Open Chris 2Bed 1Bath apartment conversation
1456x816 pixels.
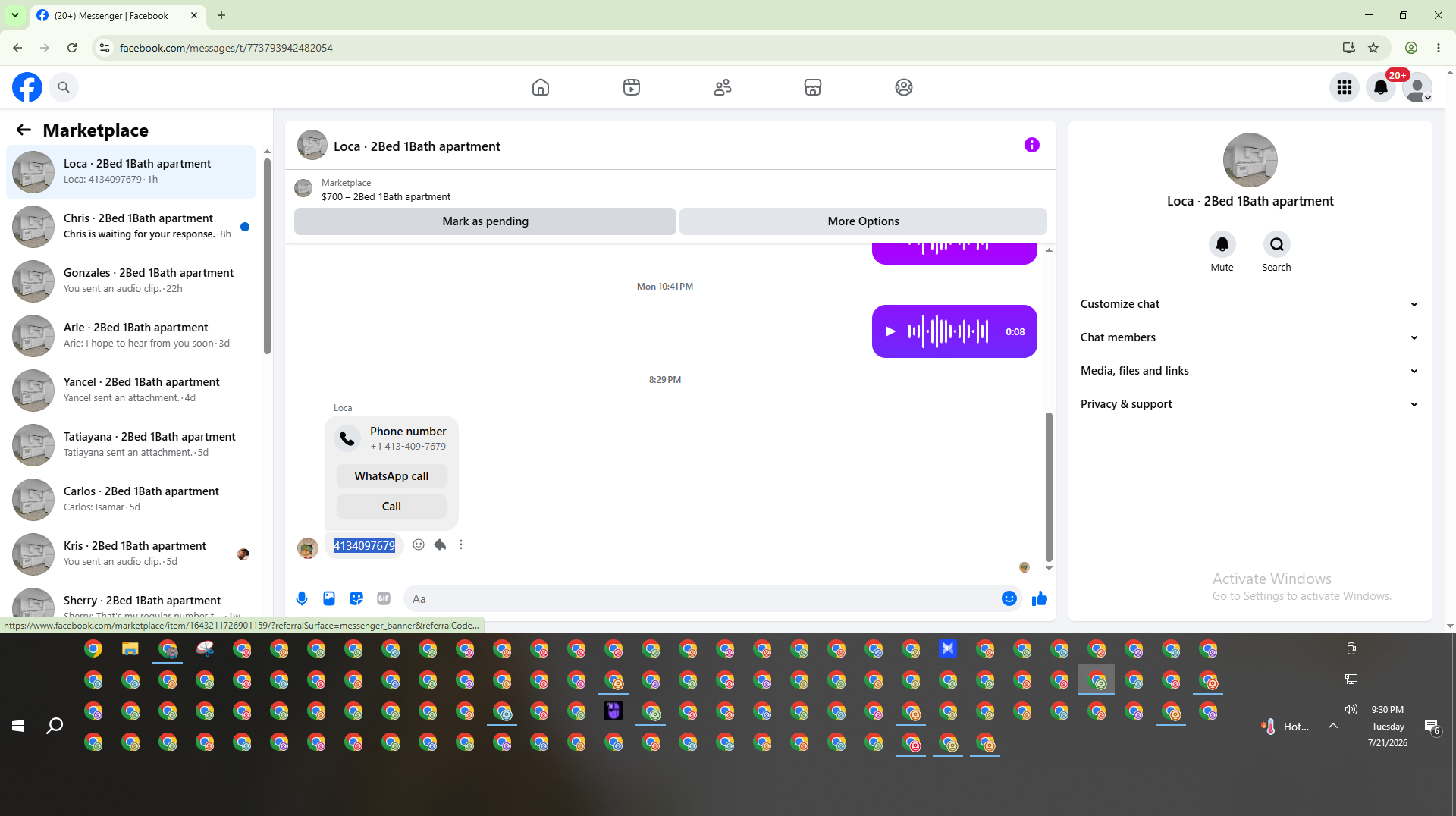(x=131, y=227)
